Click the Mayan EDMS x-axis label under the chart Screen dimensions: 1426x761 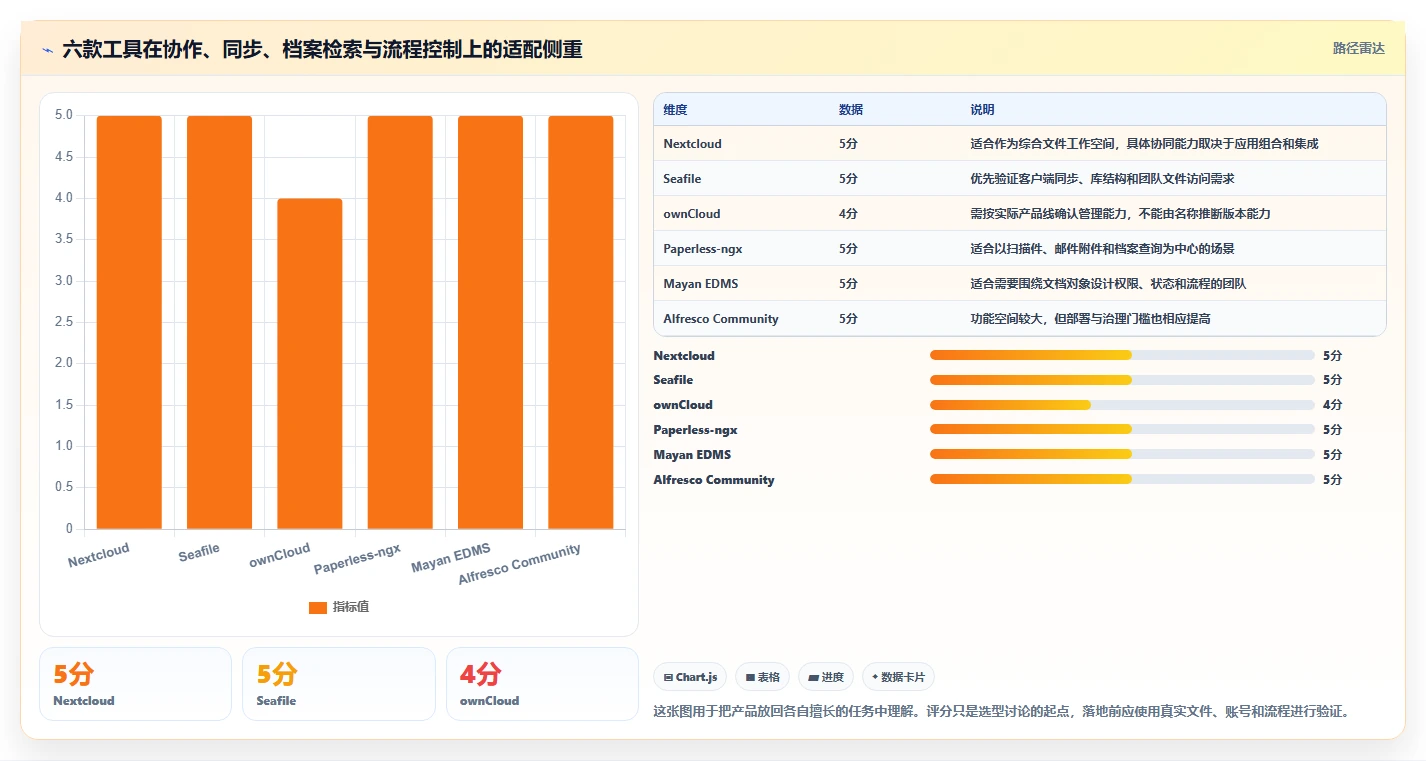tap(451, 558)
